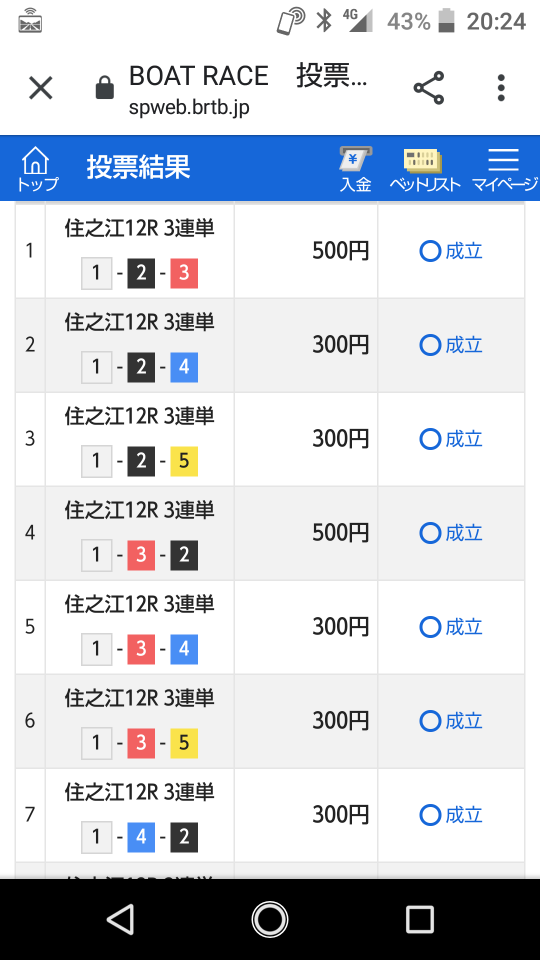Viewport: 540px width, 960px height.
Task: Open the ベットリスト bet list icon
Action: [424, 169]
